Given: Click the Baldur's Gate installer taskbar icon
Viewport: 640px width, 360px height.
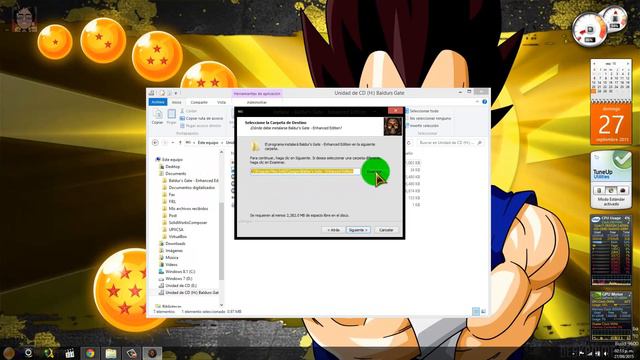Looking at the screenshot, I should click(152, 353).
